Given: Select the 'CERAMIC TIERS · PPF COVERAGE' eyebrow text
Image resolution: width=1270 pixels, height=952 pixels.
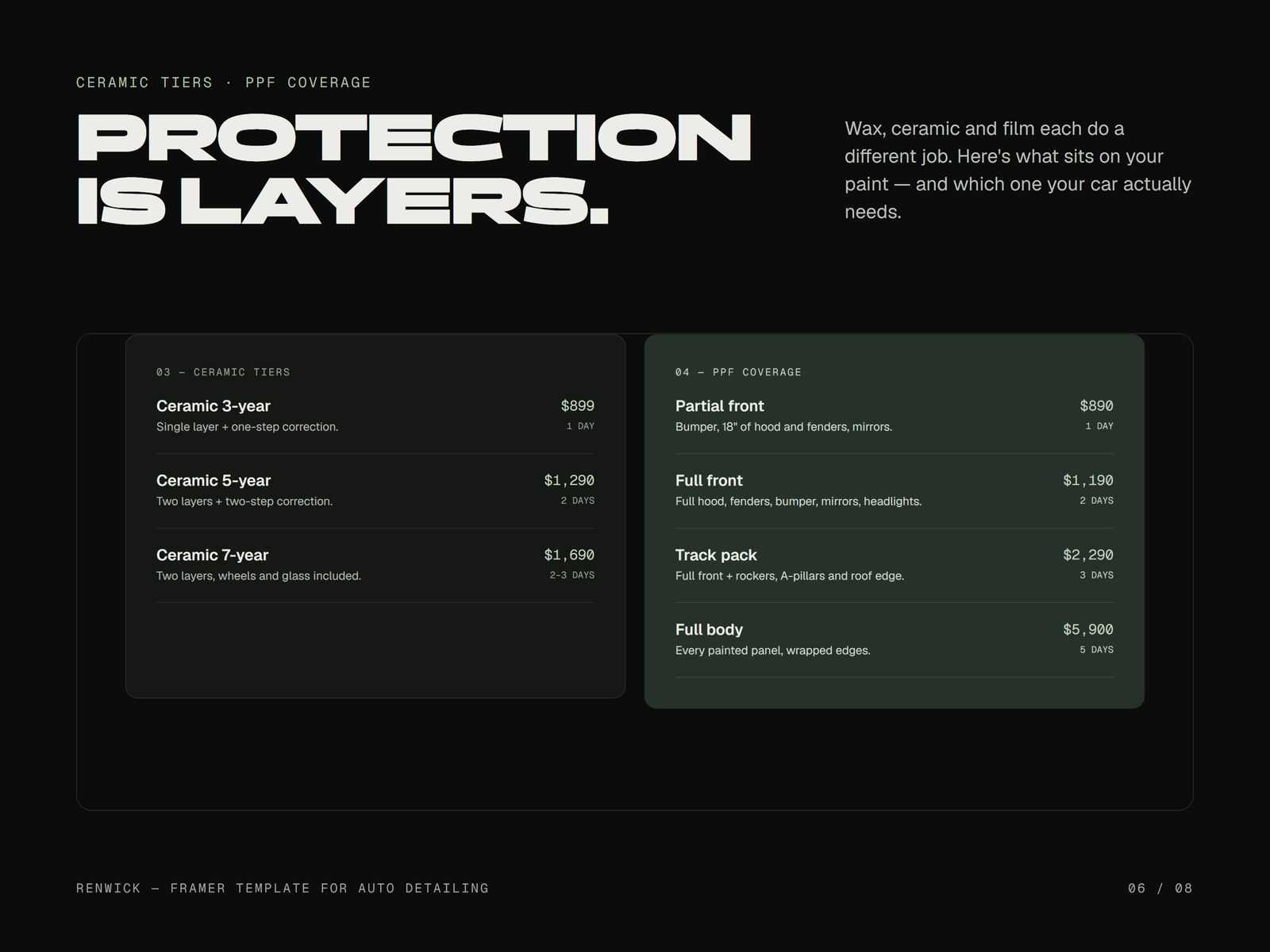Looking at the screenshot, I should tap(224, 83).
